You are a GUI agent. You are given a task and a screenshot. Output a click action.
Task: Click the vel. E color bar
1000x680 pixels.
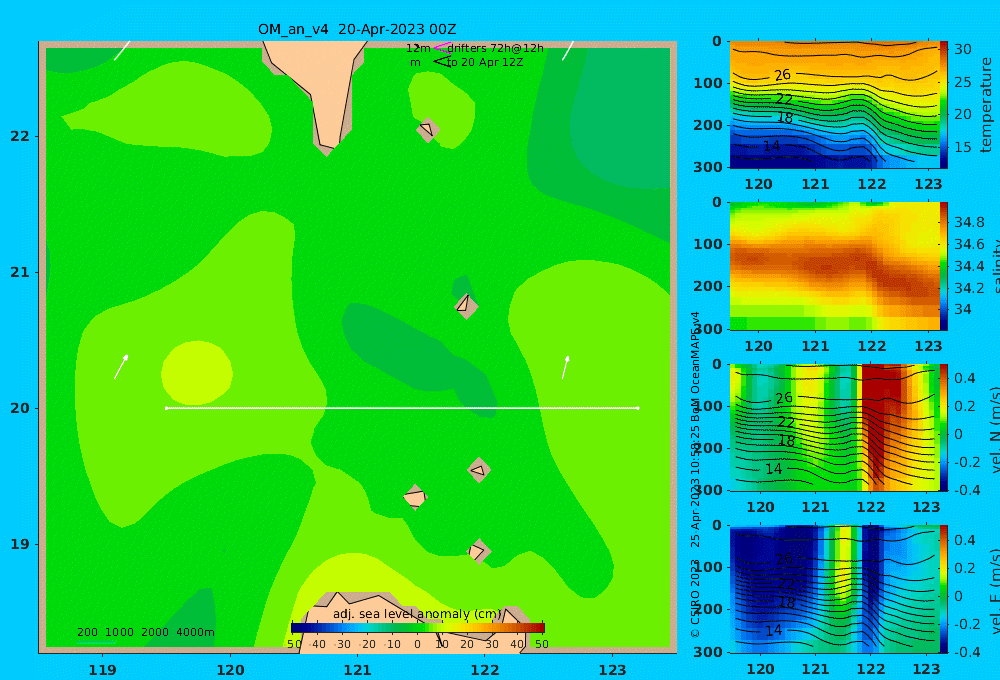[x=943, y=589]
